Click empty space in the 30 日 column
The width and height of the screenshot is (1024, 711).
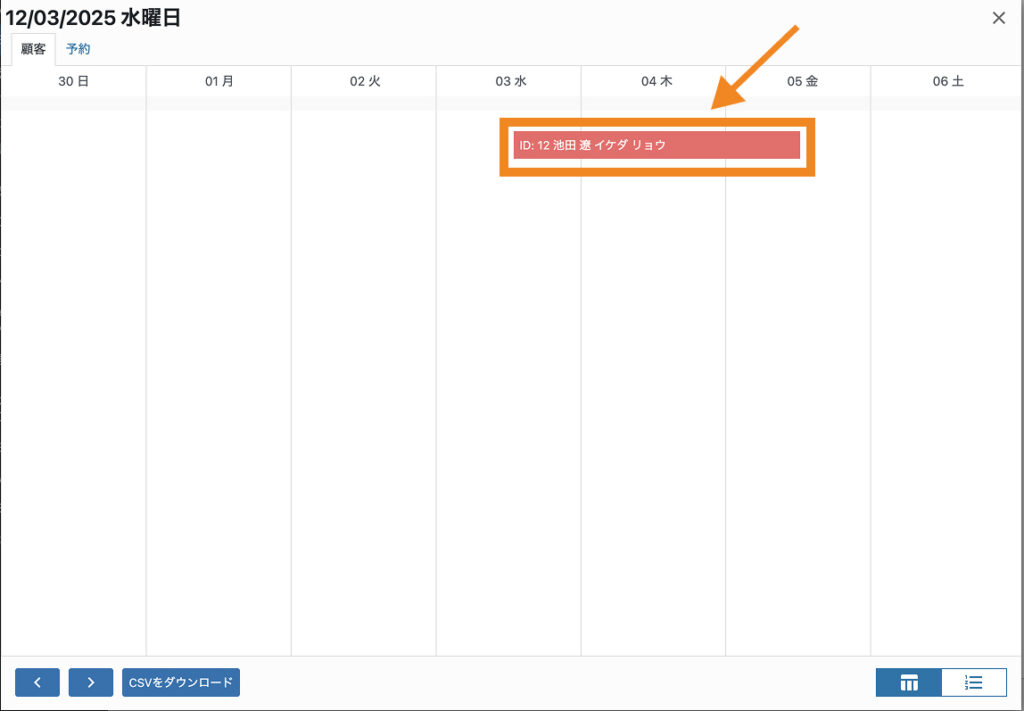[73, 380]
